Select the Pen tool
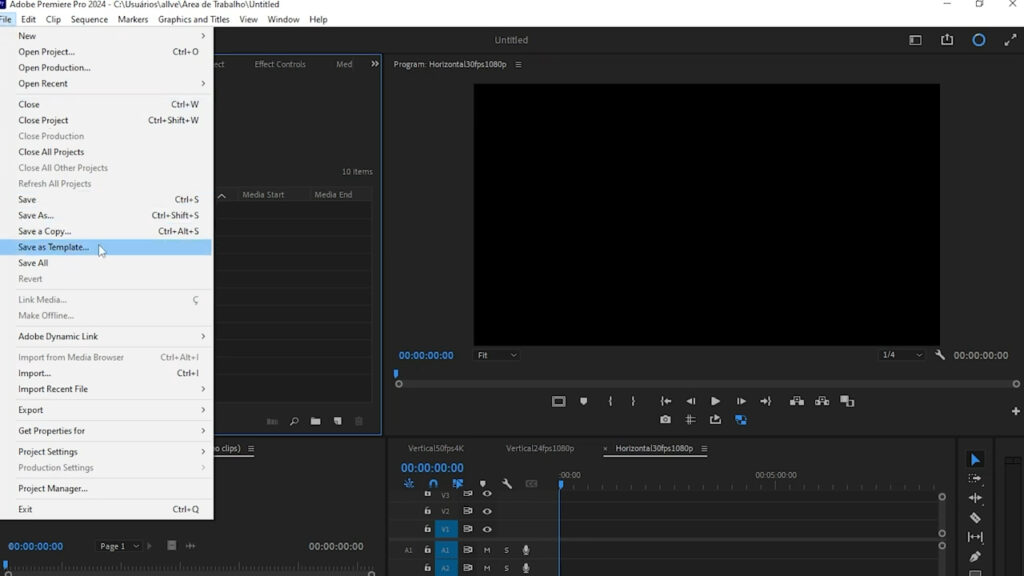Viewport: 1024px width, 576px height. click(x=975, y=556)
